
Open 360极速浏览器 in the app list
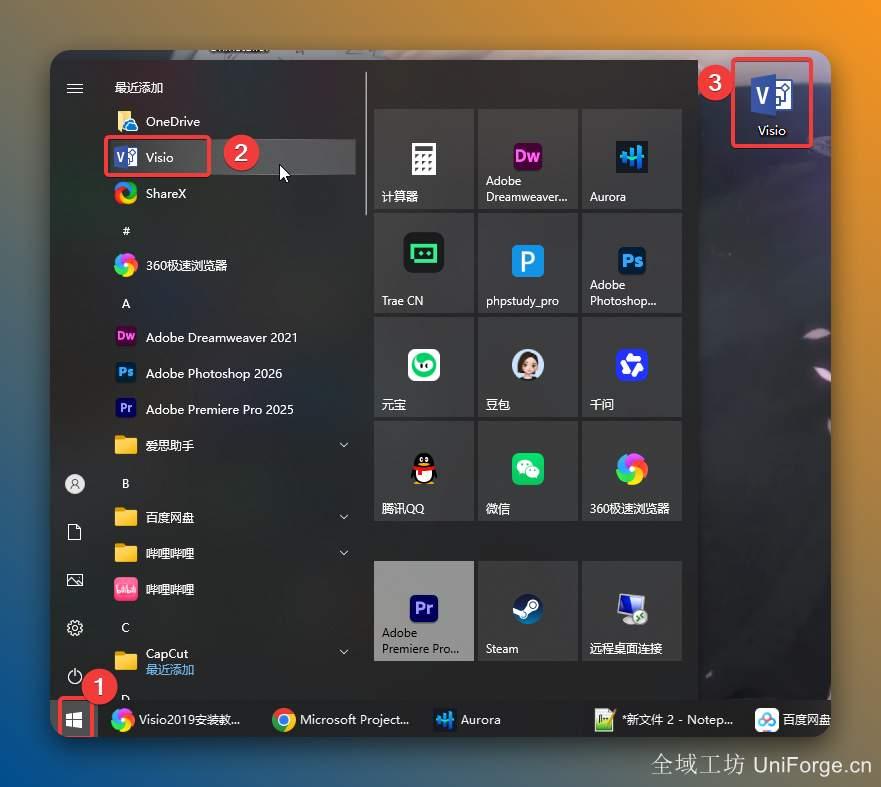pos(230,265)
